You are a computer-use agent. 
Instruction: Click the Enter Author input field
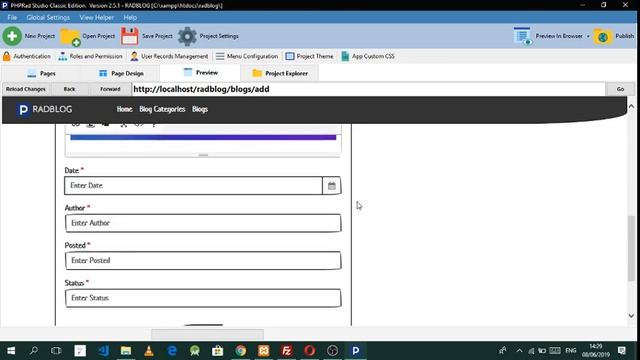click(203, 223)
